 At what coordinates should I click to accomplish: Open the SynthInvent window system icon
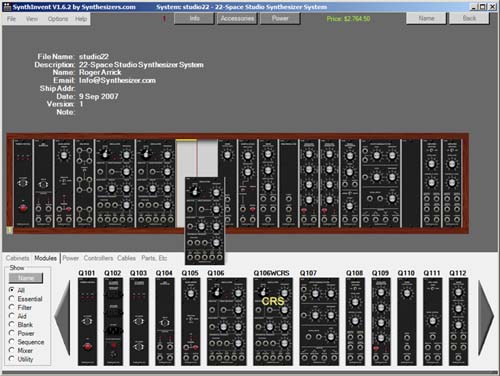[7, 7]
